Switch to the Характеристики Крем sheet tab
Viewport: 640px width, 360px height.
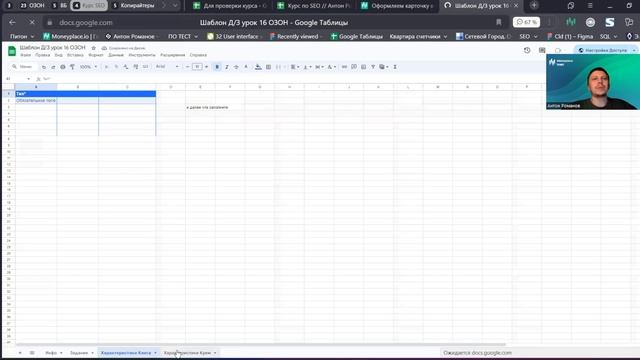pyautogui.click(x=190, y=353)
